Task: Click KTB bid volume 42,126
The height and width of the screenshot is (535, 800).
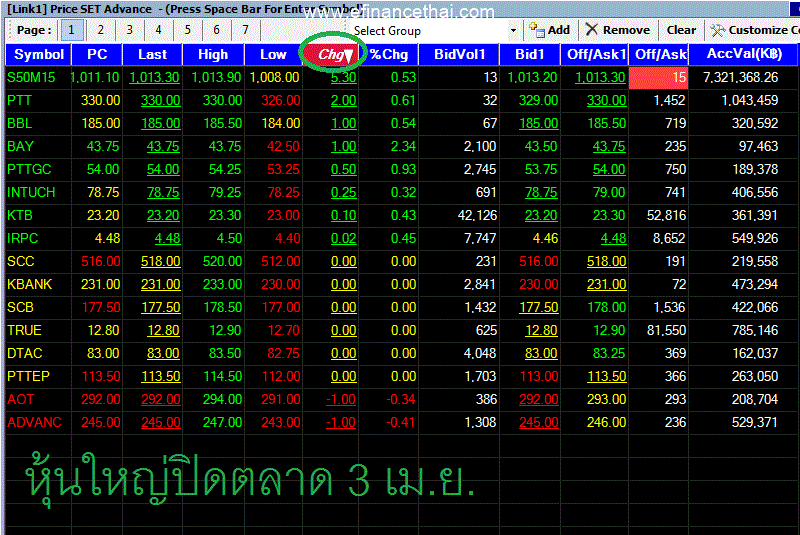Action: pyautogui.click(x=477, y=215)
